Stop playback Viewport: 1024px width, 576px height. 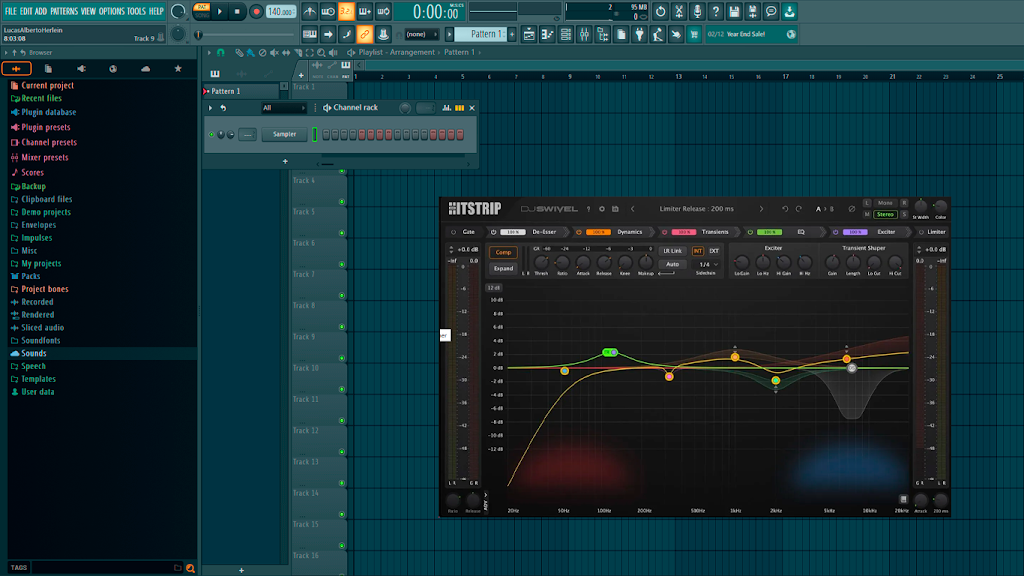pos(237,11)
